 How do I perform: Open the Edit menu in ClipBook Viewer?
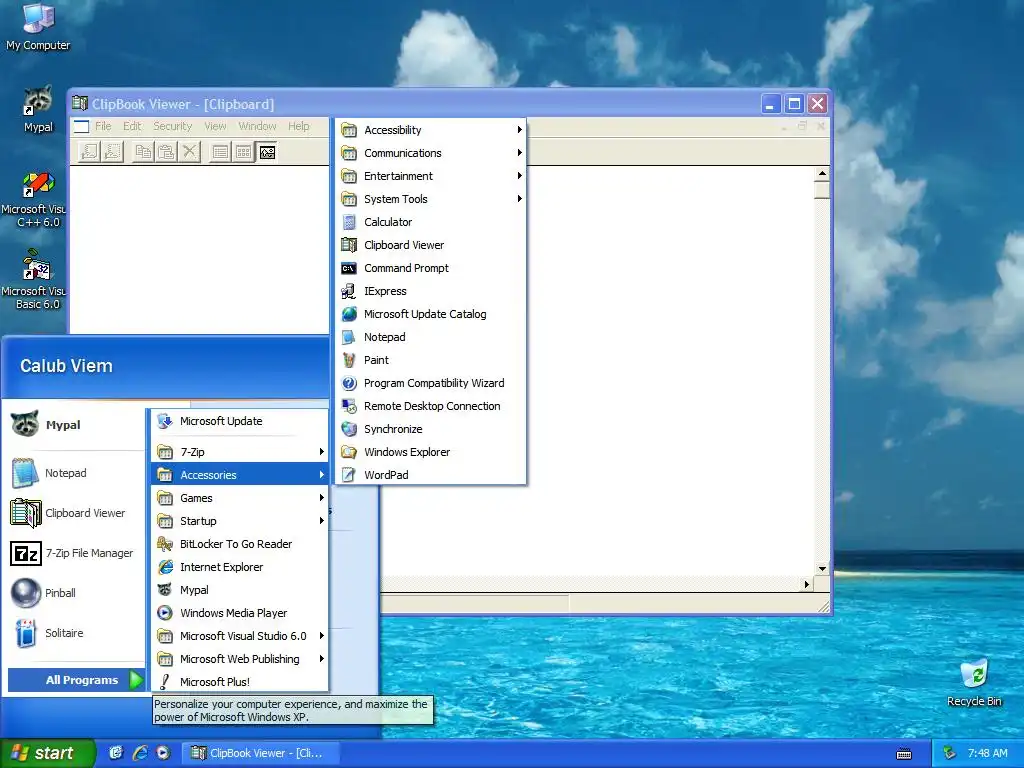click(132, 126)
